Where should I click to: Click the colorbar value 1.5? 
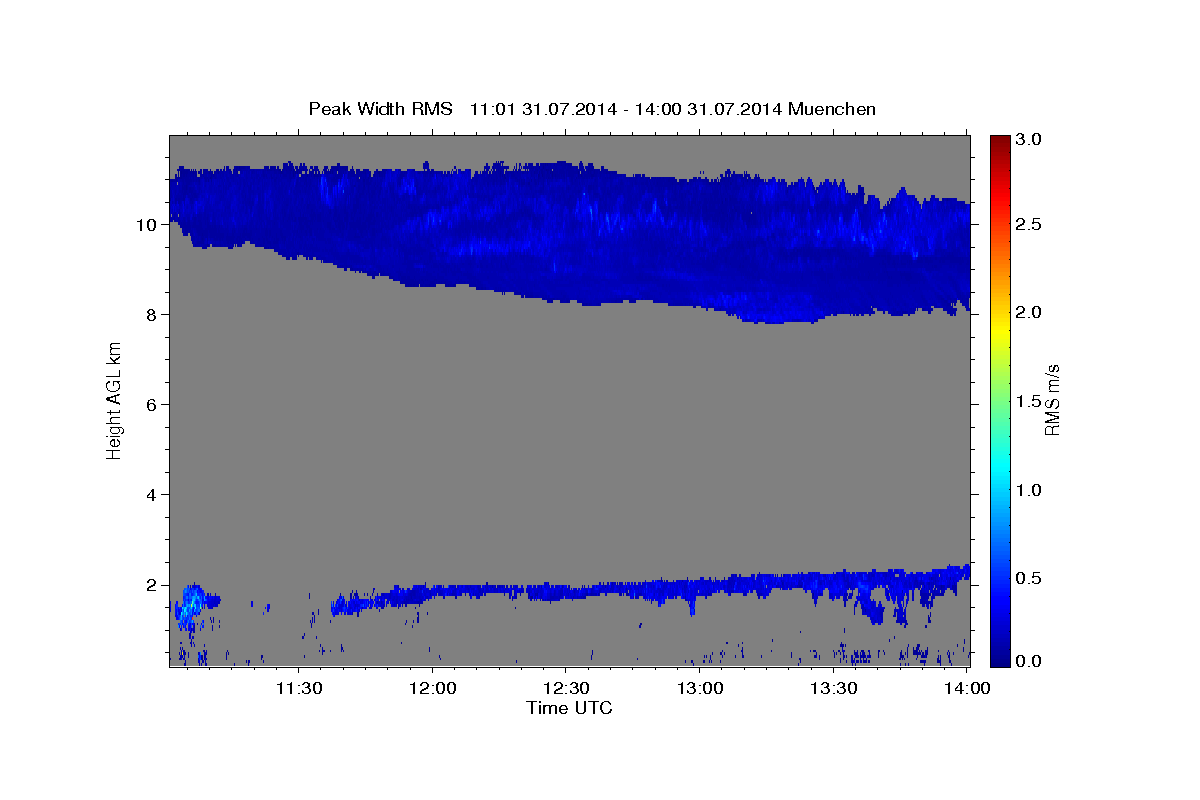[x=1029, y=400]
